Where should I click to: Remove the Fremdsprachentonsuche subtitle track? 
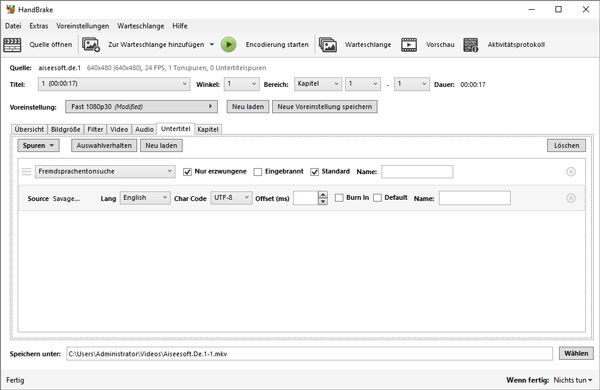(571, 172)
